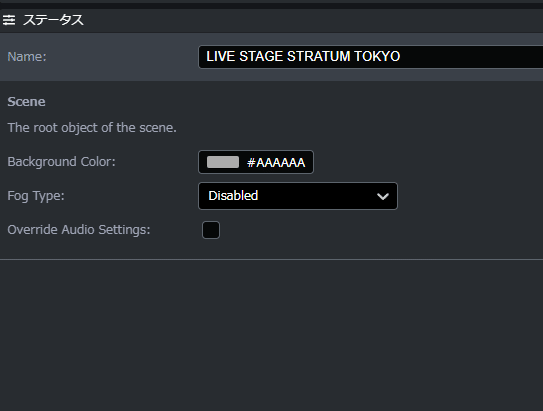
Task: Click the bold "Scene" heading
Action: pos(26,102)
